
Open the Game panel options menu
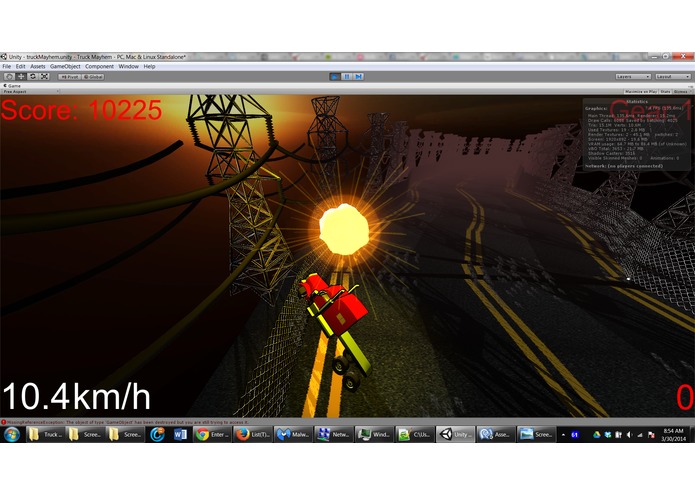[689, 86]
